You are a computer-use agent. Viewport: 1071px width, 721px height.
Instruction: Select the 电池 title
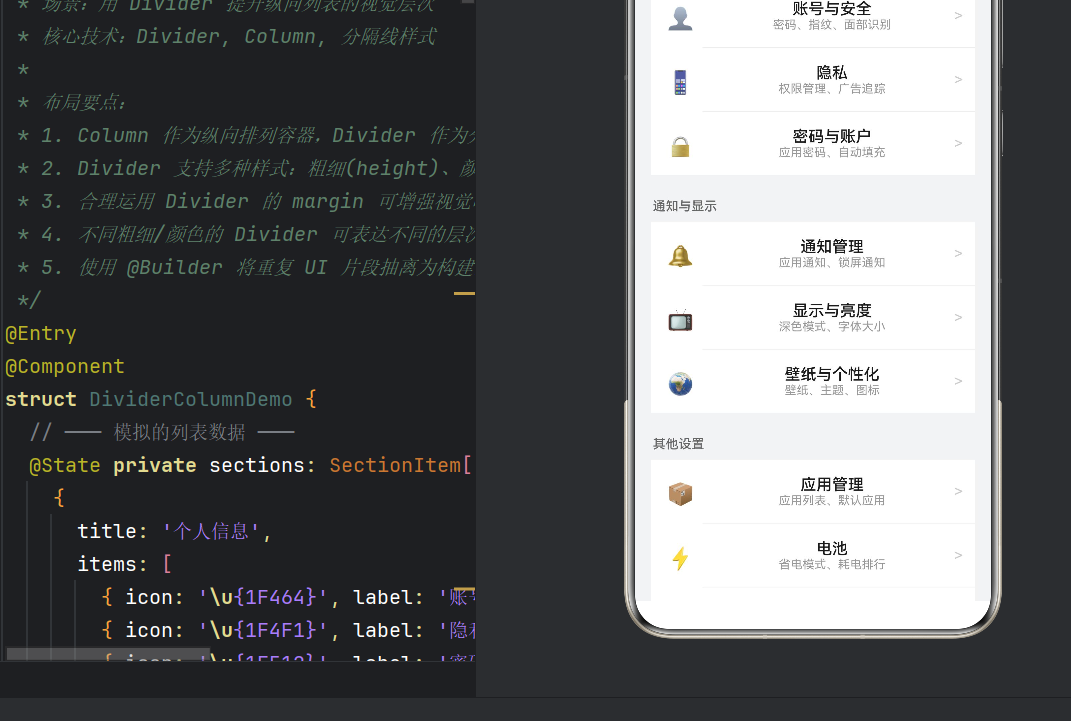click(832, 548)
